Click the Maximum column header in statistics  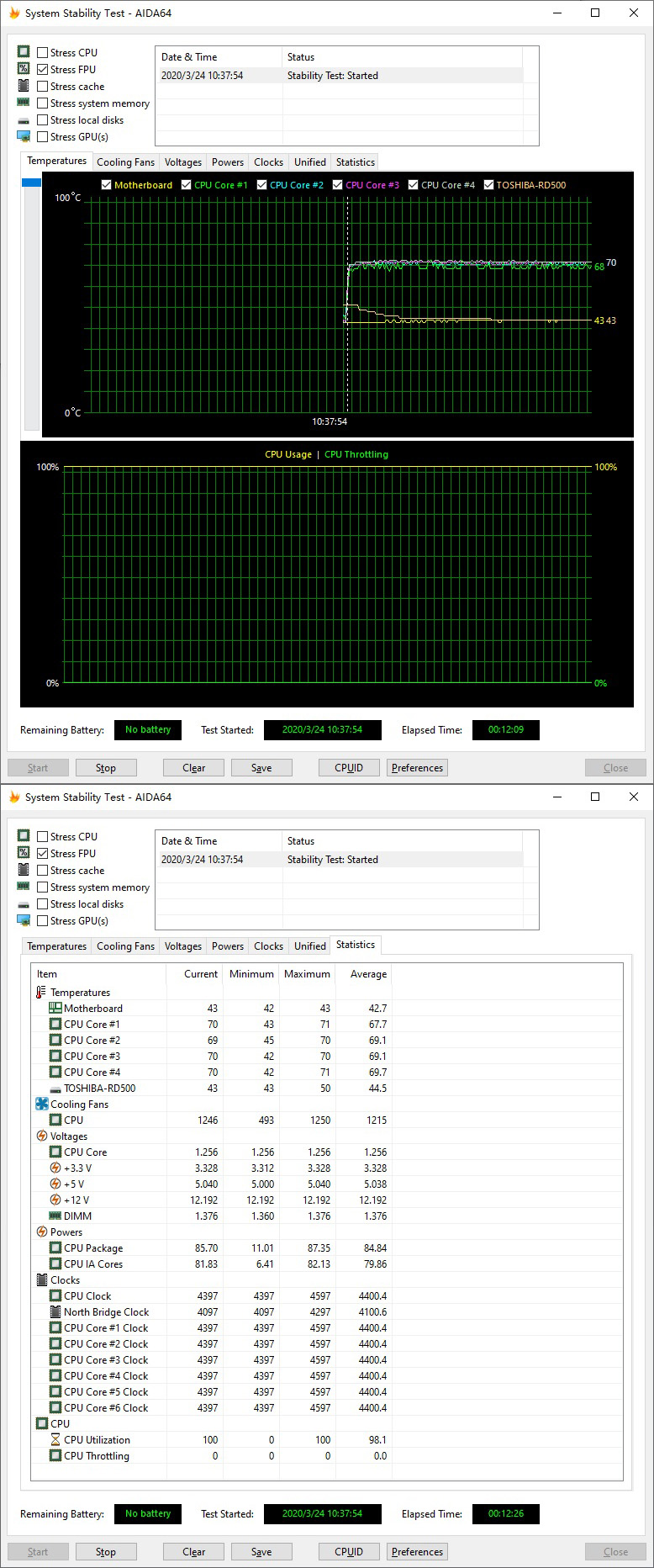pos(307,974)
